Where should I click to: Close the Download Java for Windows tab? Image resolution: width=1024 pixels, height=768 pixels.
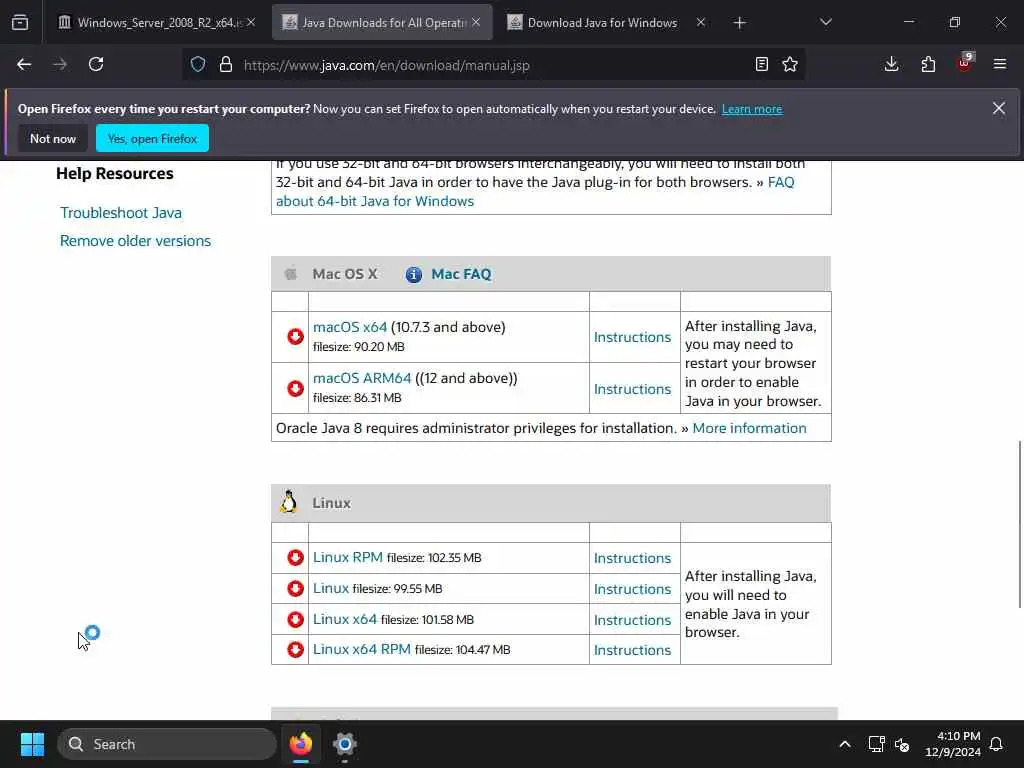(x=700, y=23)
